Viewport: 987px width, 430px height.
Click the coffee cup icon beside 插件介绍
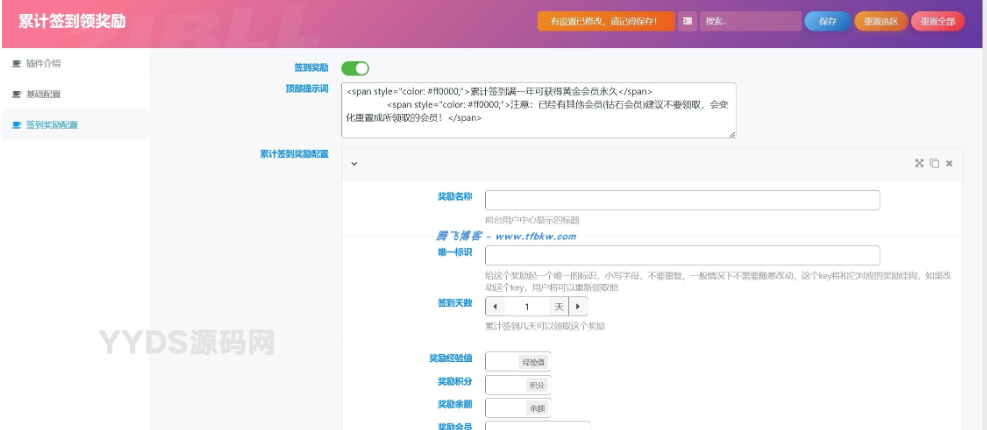[16, 63]
